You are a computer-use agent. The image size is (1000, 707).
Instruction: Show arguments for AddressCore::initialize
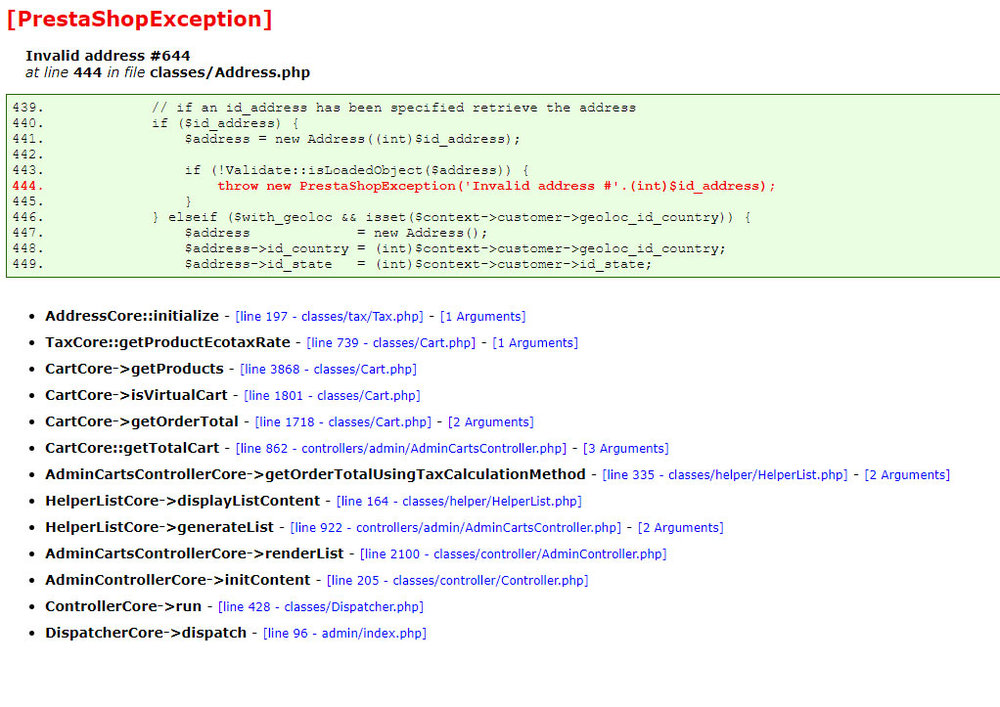483,317
